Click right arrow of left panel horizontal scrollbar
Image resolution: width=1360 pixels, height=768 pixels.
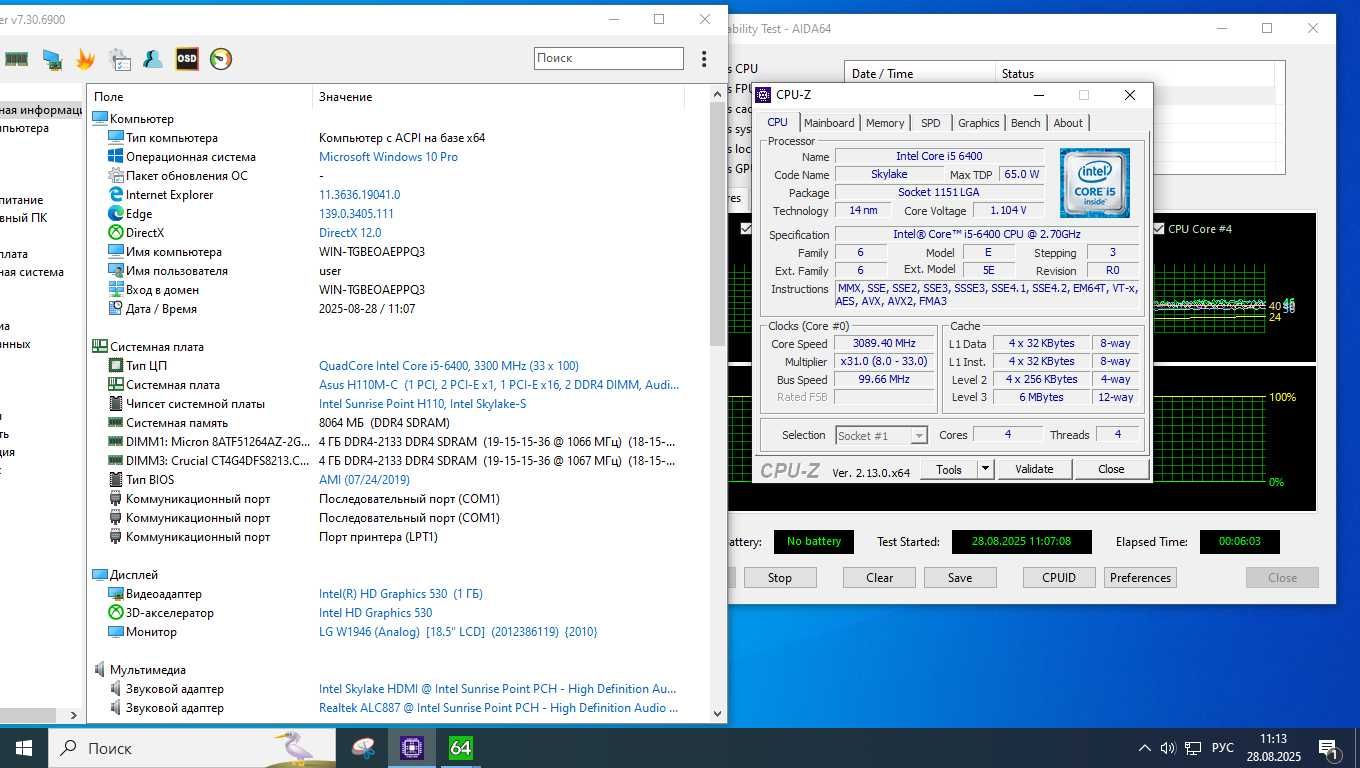pos(74,715)
